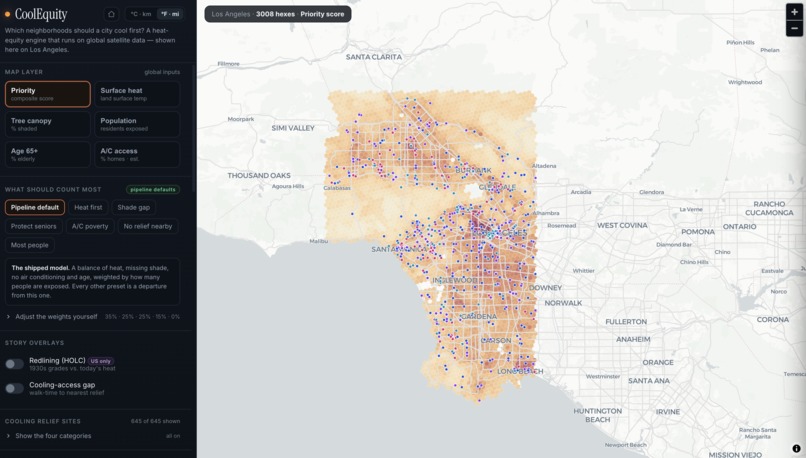The width and height of the screenshot is (806, 458).
Task: Click the ANAHEIM map label
Action: click(x=633, y=340)
